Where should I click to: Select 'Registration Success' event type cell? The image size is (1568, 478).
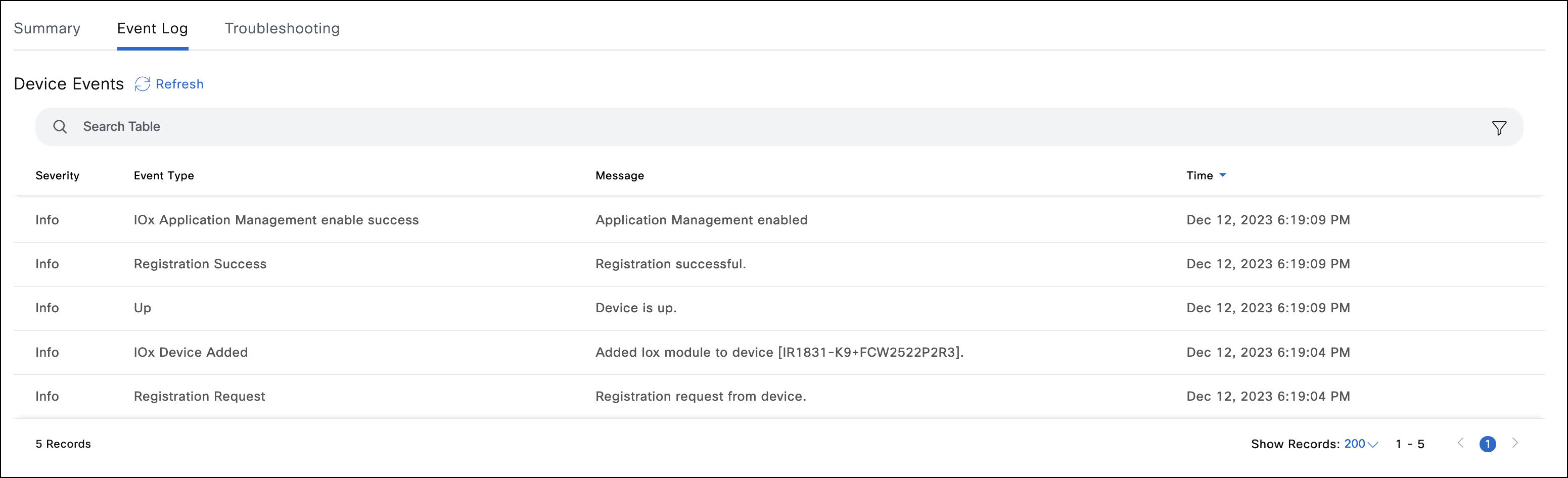coord(200,264)
